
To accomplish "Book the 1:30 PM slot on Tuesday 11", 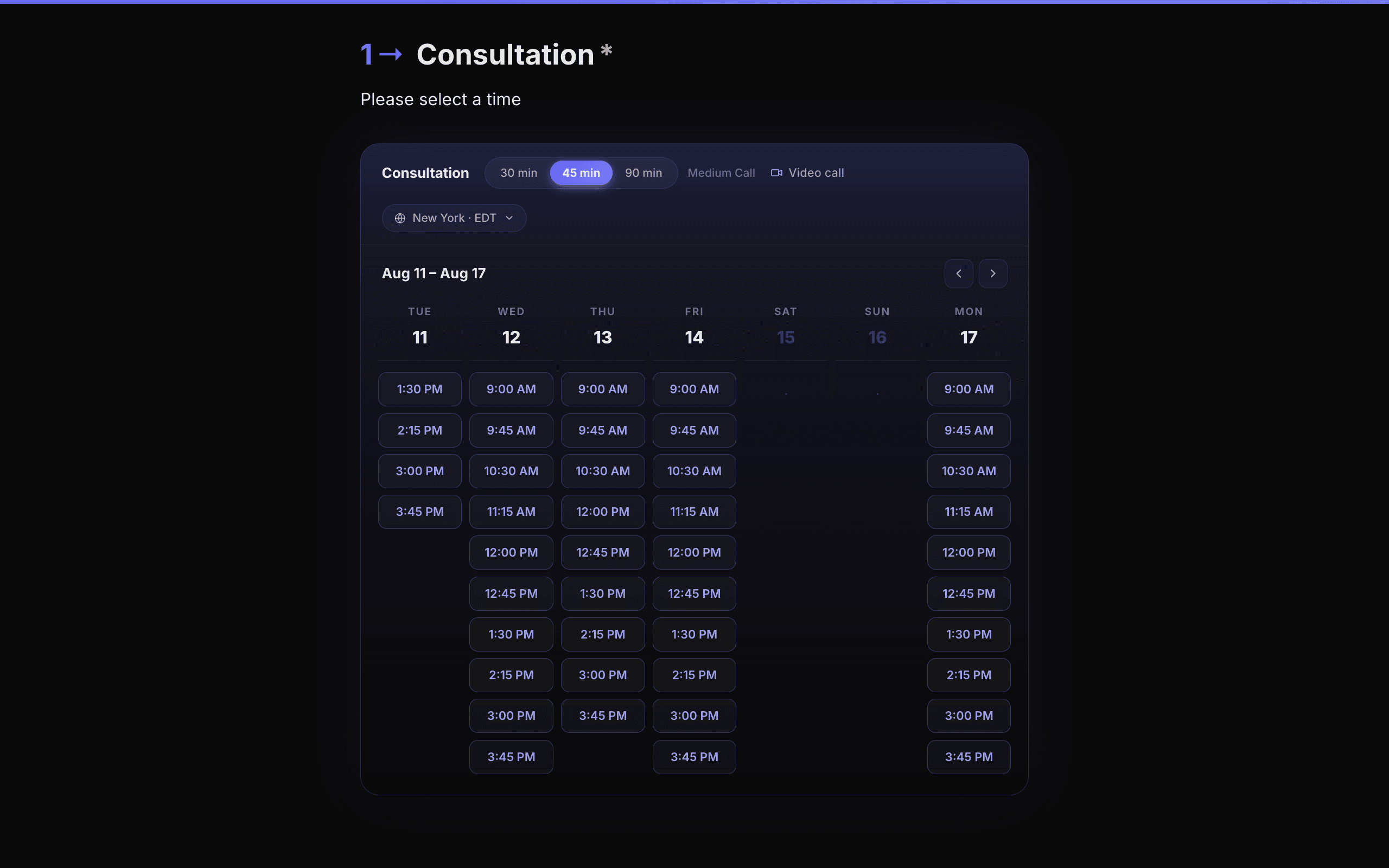I will point(419,389).
